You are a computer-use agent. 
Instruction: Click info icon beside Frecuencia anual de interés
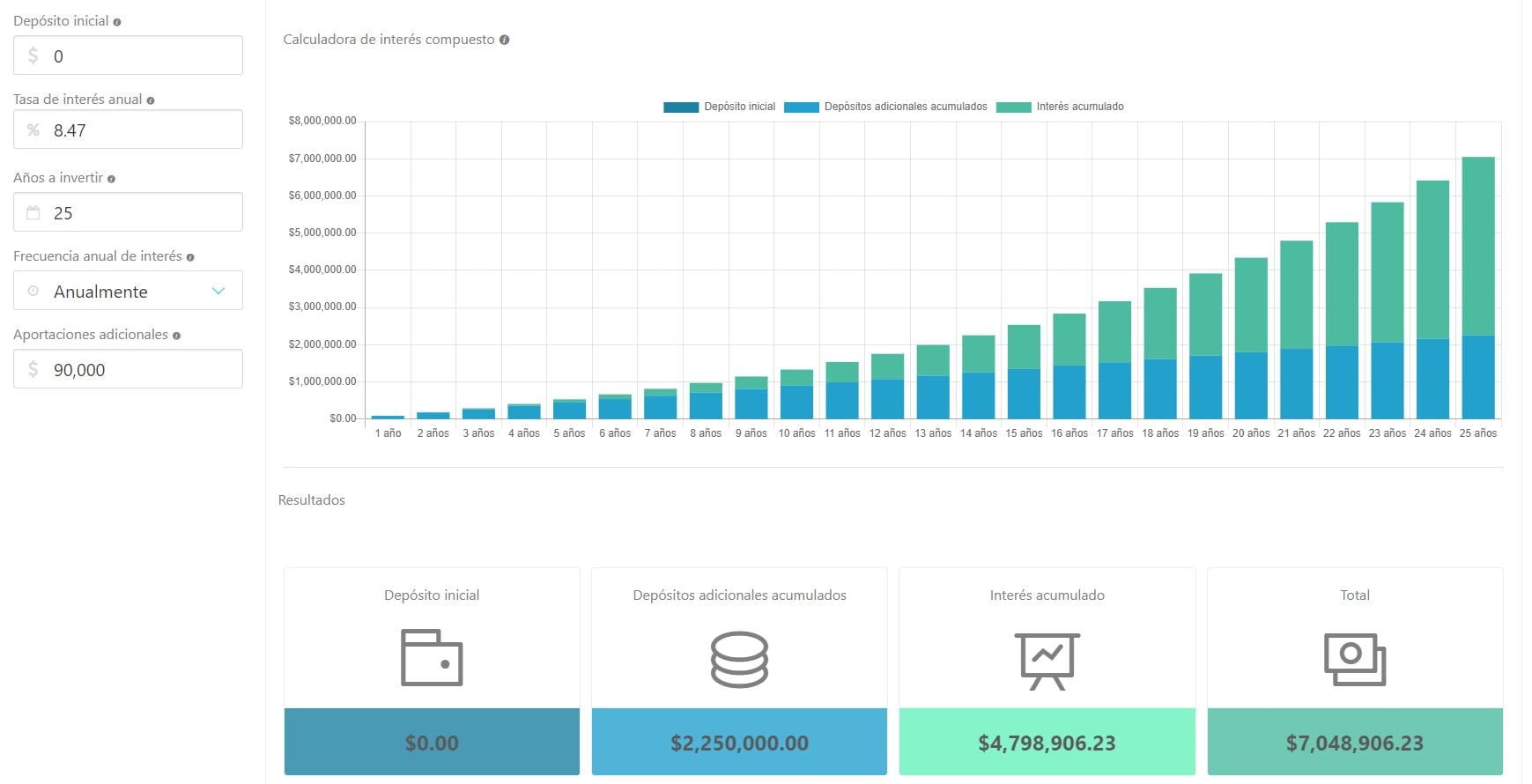pos(190,257)
